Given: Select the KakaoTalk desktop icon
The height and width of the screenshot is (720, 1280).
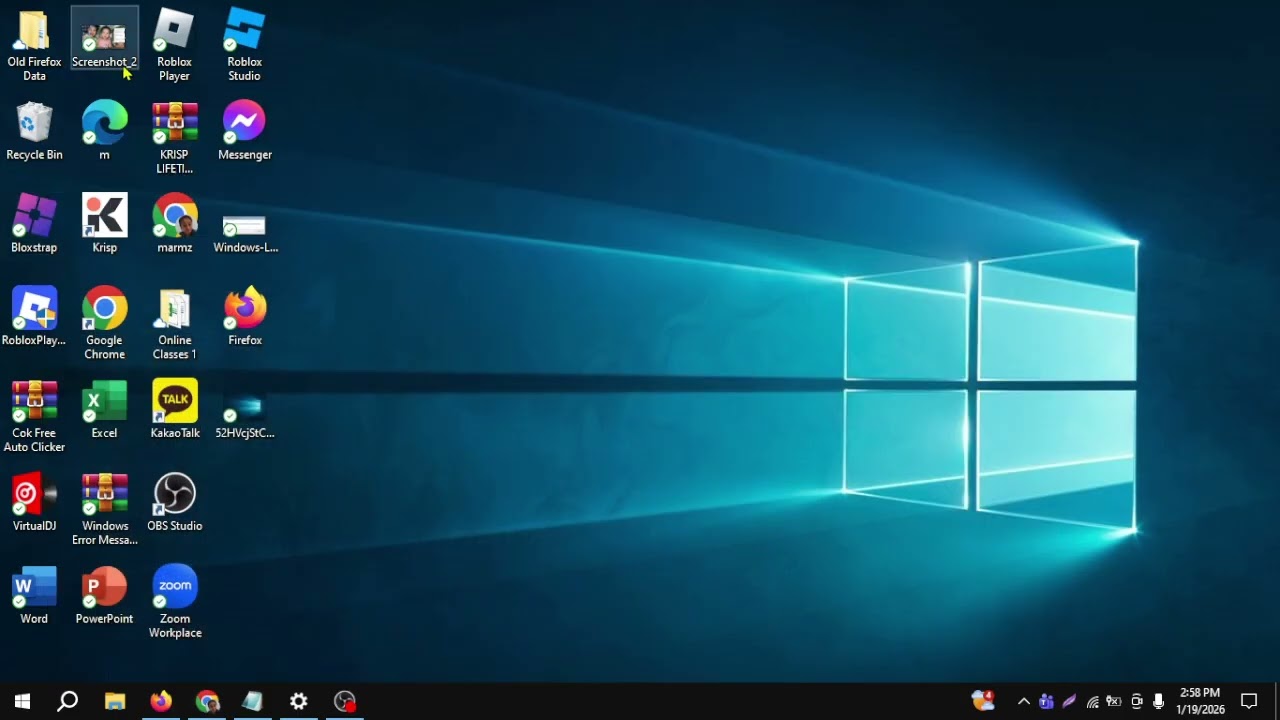Looking at the screenshot, I should [174, 411].
